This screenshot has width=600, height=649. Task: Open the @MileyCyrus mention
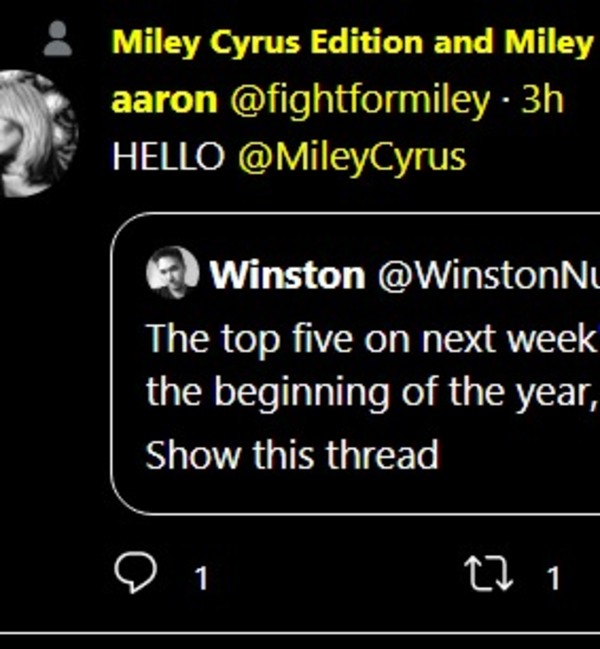coord(352,157)
